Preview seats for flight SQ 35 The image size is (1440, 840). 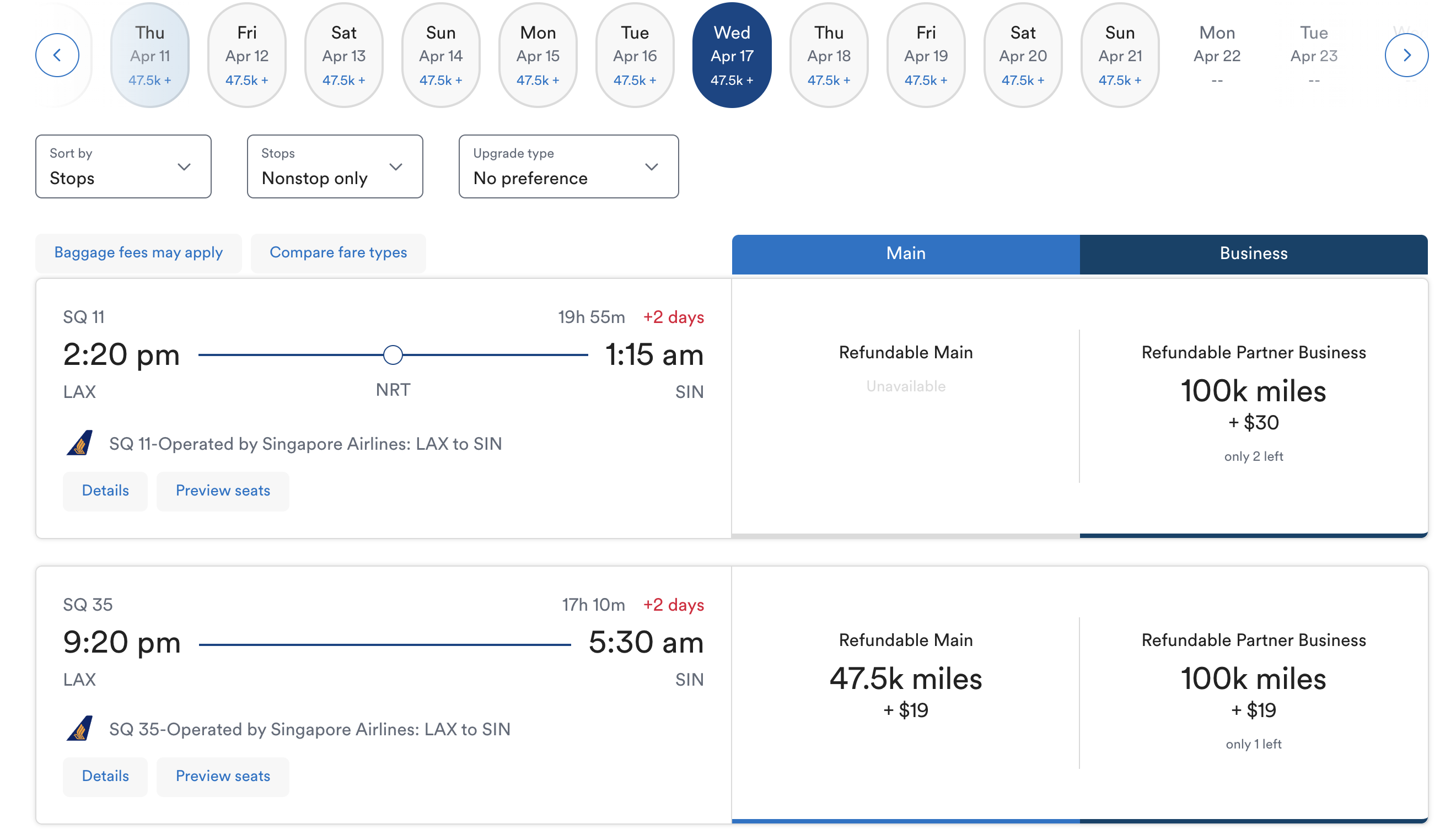click(223, 777)
